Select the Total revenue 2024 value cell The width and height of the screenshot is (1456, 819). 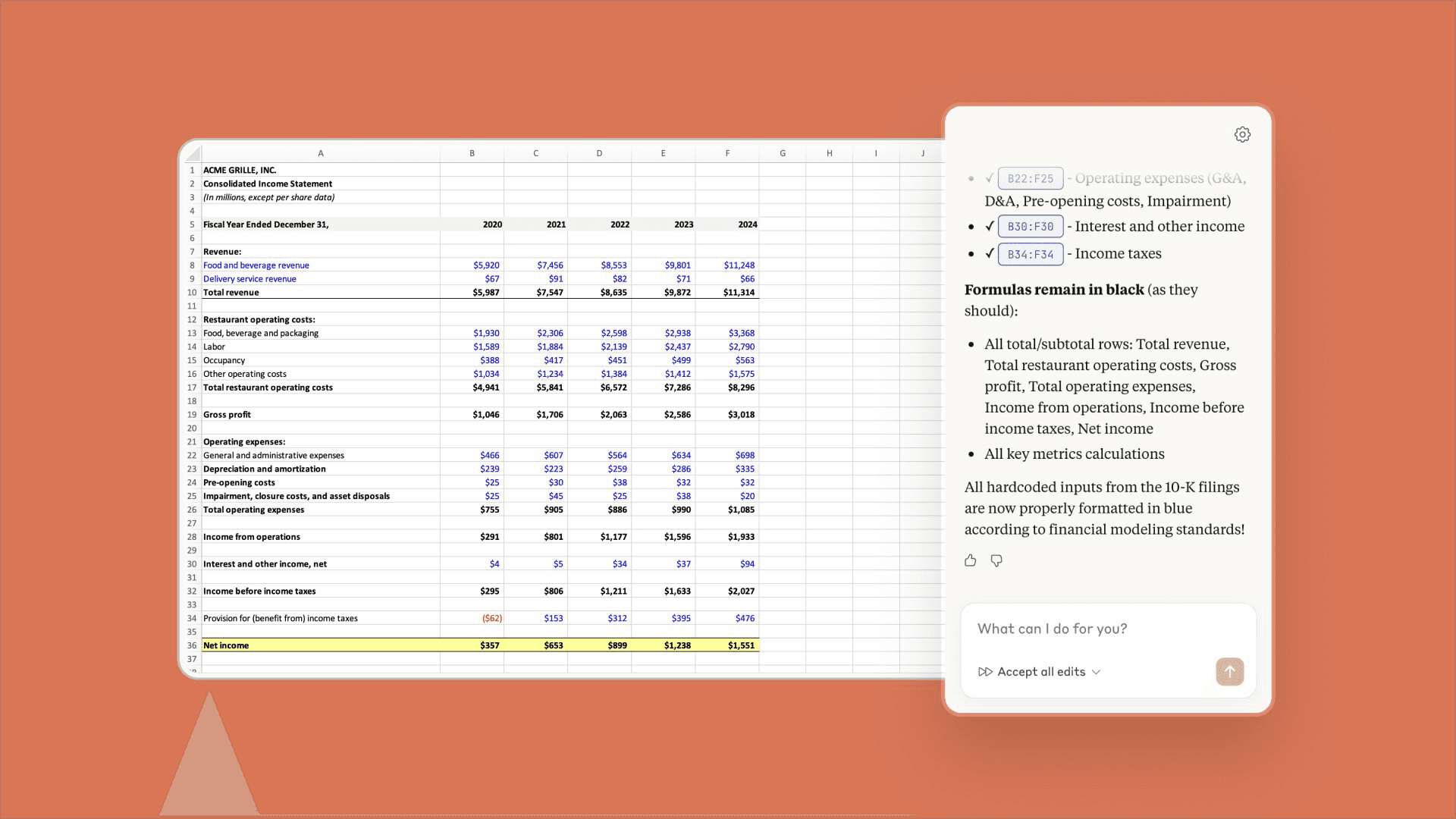tap(738, 293)
